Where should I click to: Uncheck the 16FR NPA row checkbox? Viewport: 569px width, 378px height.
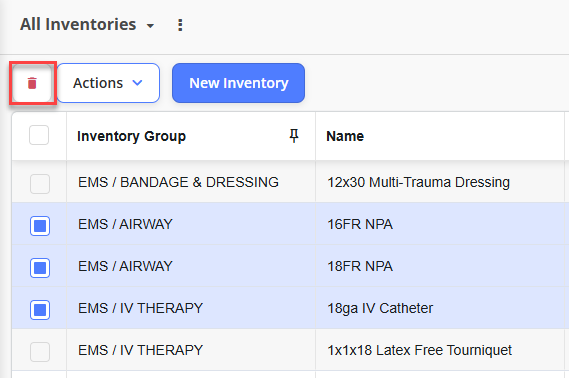(40, 226)
